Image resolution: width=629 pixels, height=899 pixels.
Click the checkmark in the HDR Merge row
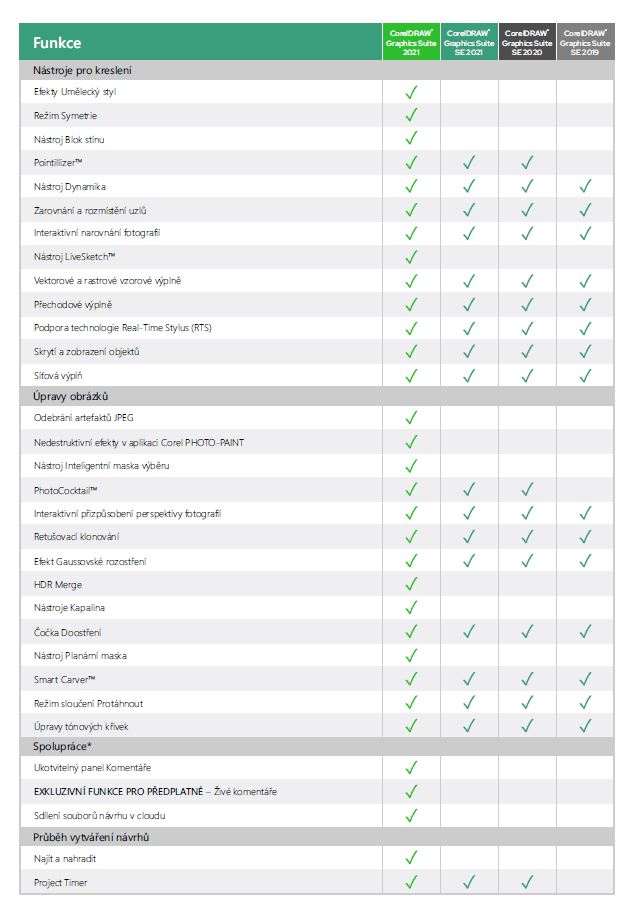(x=410, y=584)
